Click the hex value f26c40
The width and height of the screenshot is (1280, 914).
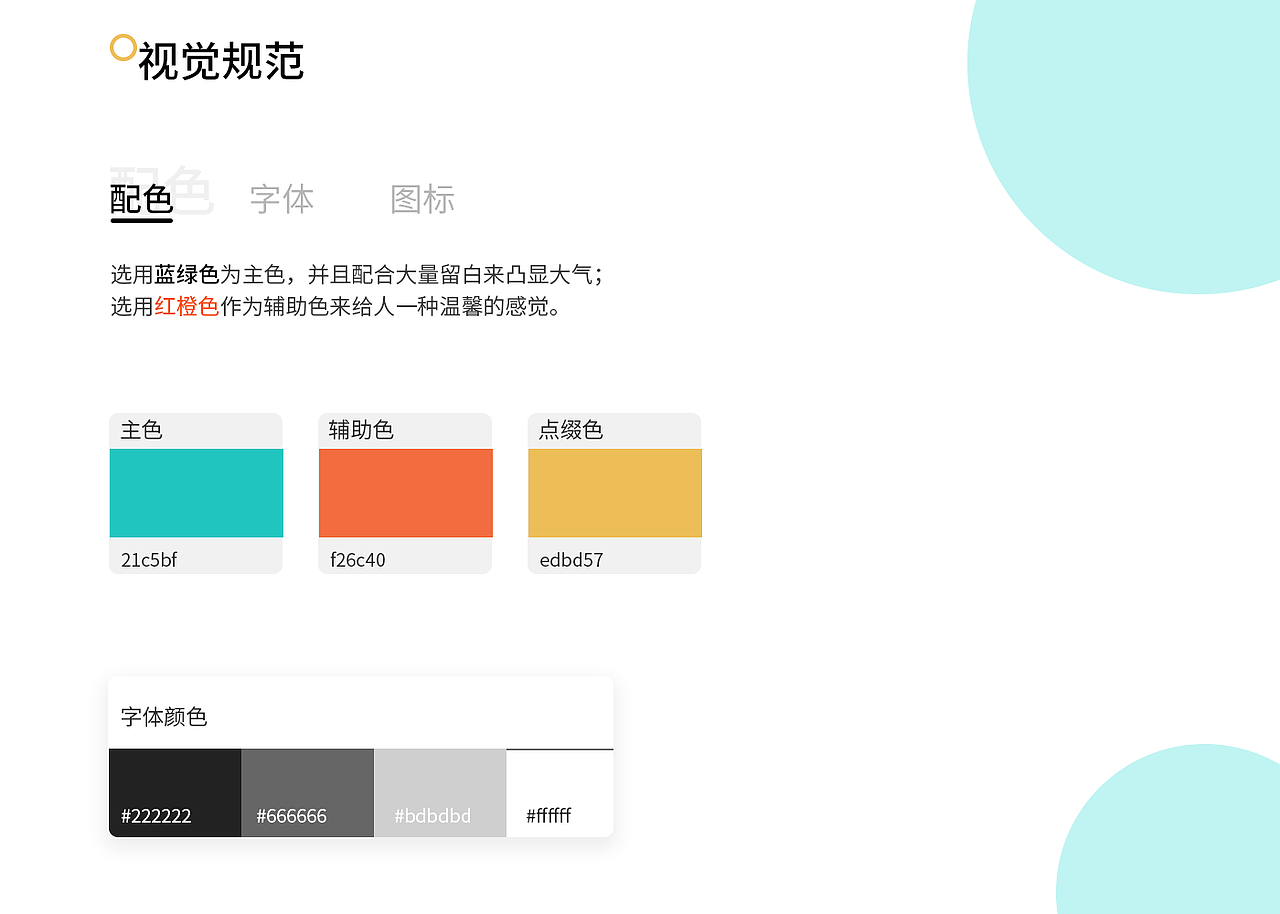click(x=358, y=560)
